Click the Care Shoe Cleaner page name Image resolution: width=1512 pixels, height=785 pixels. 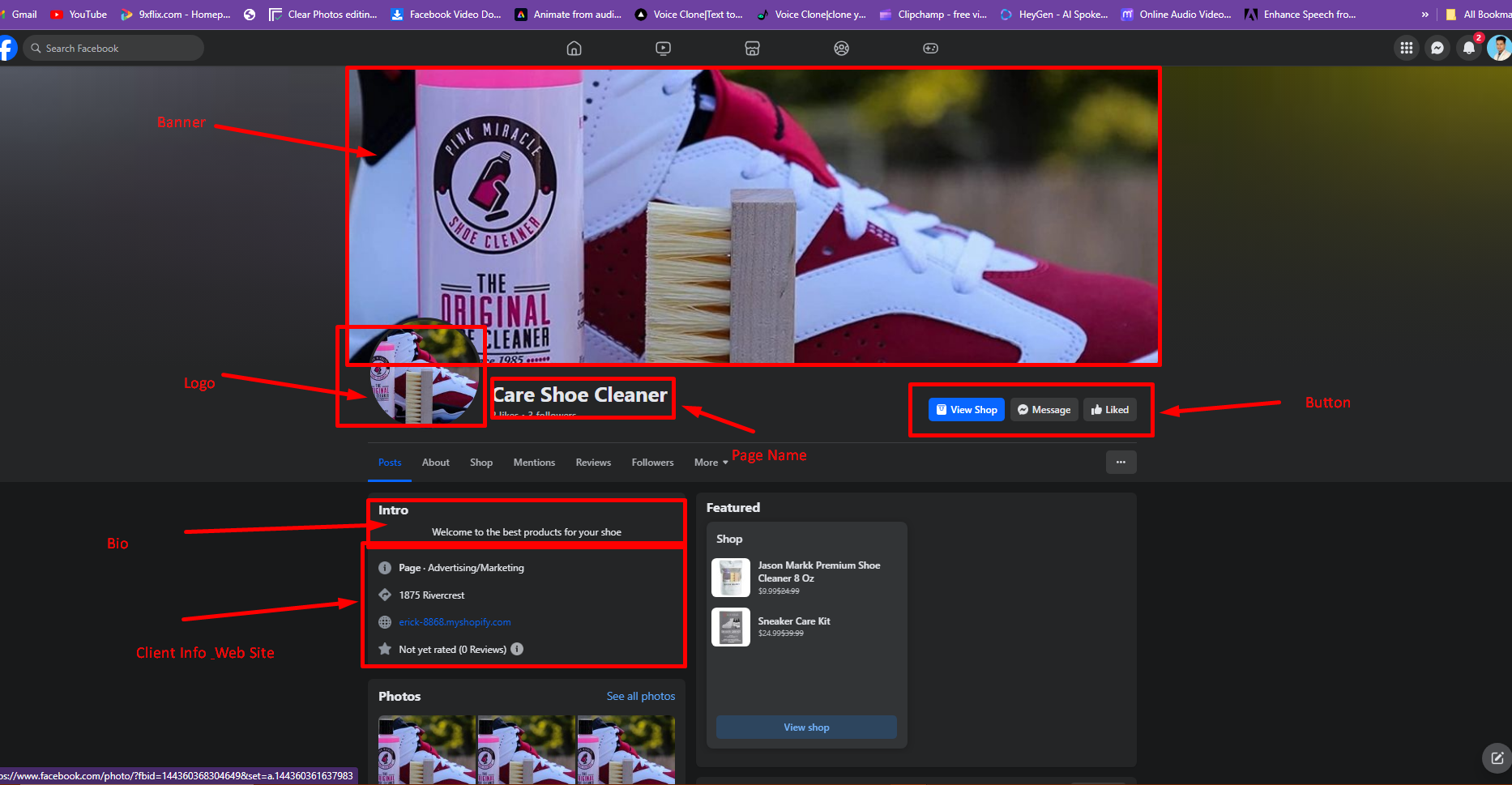click(x=580, y=395)
